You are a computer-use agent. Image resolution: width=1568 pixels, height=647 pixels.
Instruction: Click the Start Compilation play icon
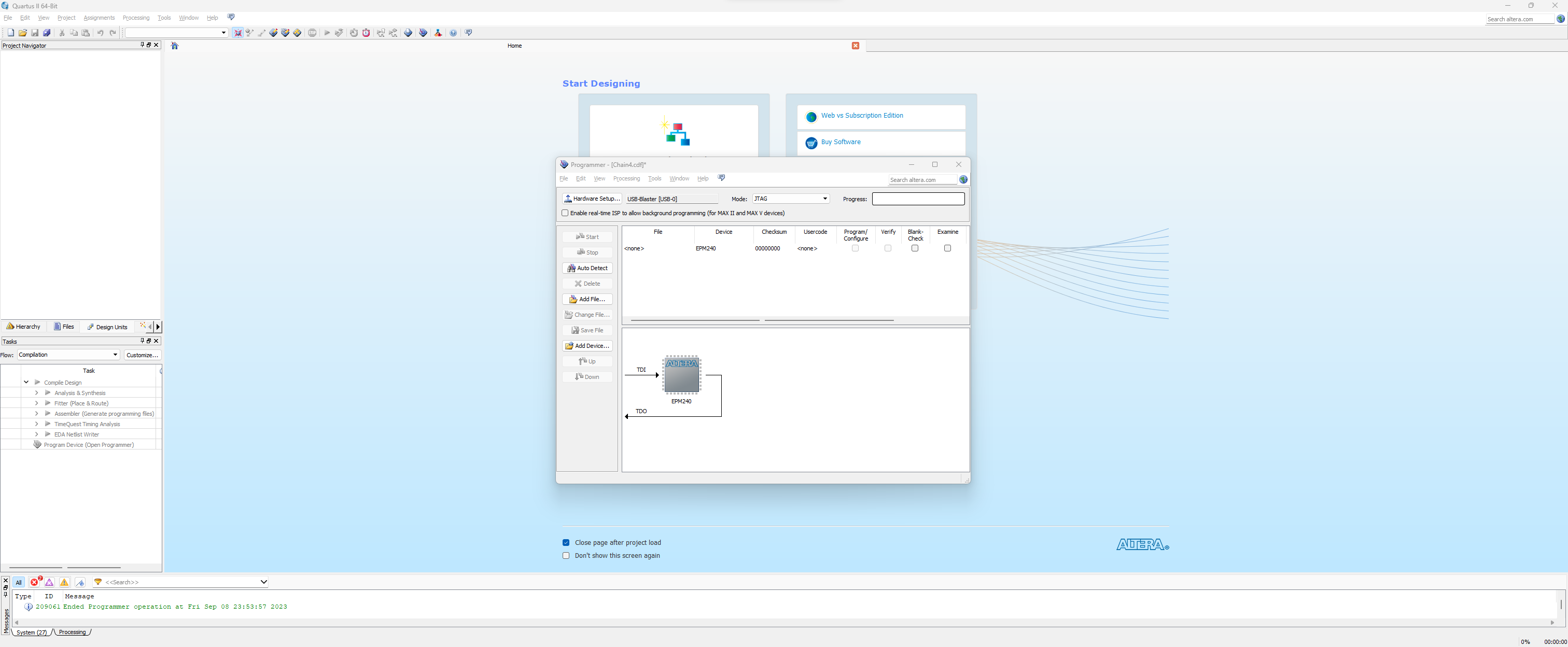(x=327, y=33)
